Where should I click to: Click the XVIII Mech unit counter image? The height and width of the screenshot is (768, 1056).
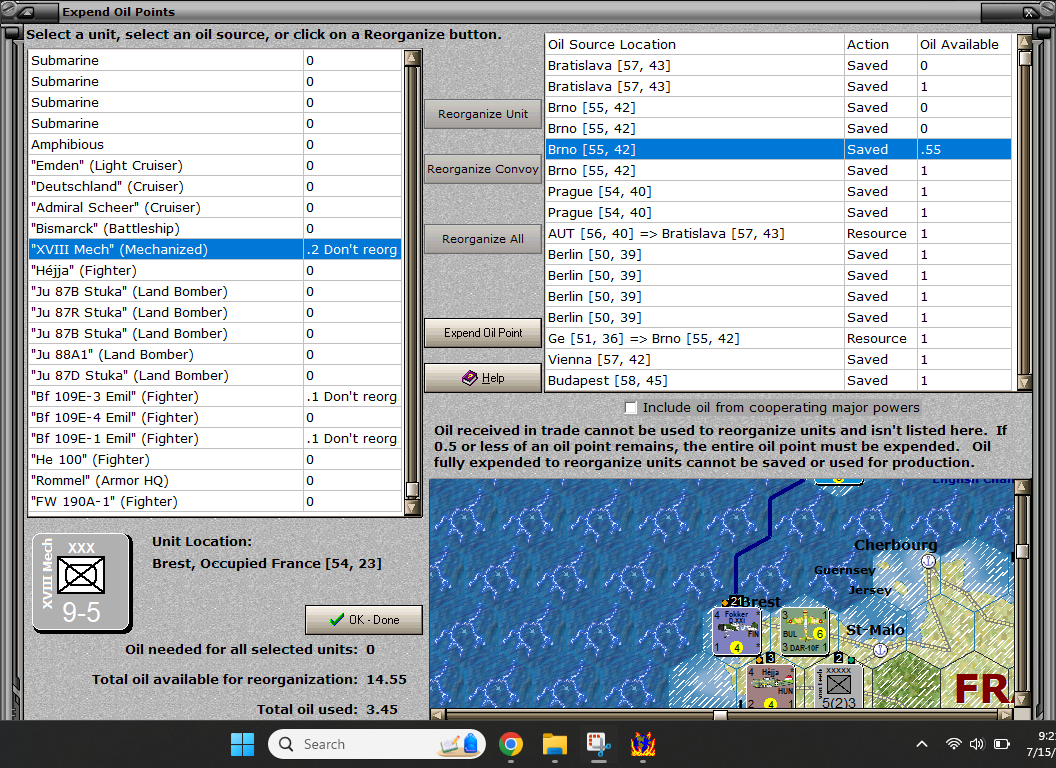point(81,583)
